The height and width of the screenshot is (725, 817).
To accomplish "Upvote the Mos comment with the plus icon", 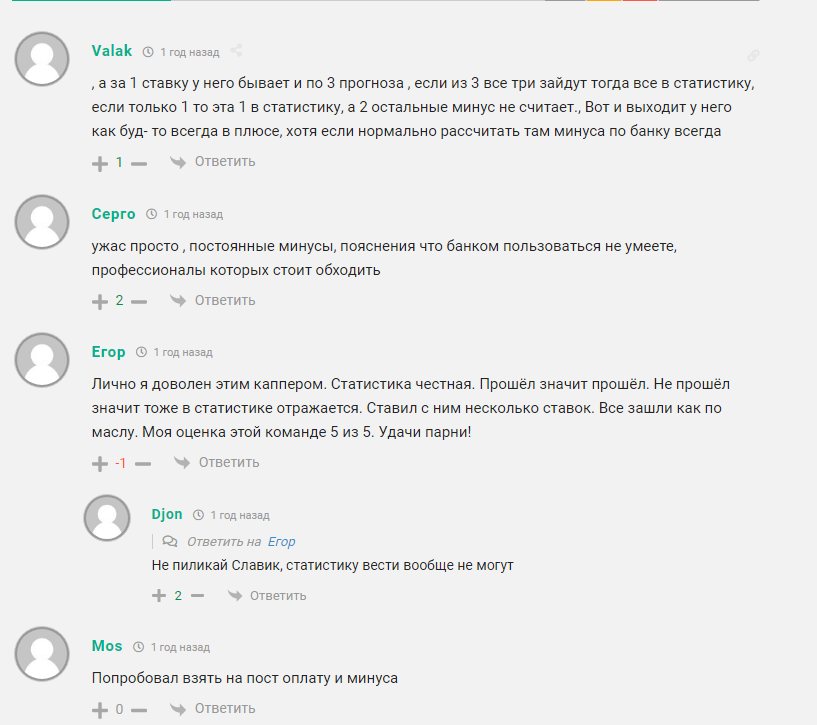I will point(100,710).
